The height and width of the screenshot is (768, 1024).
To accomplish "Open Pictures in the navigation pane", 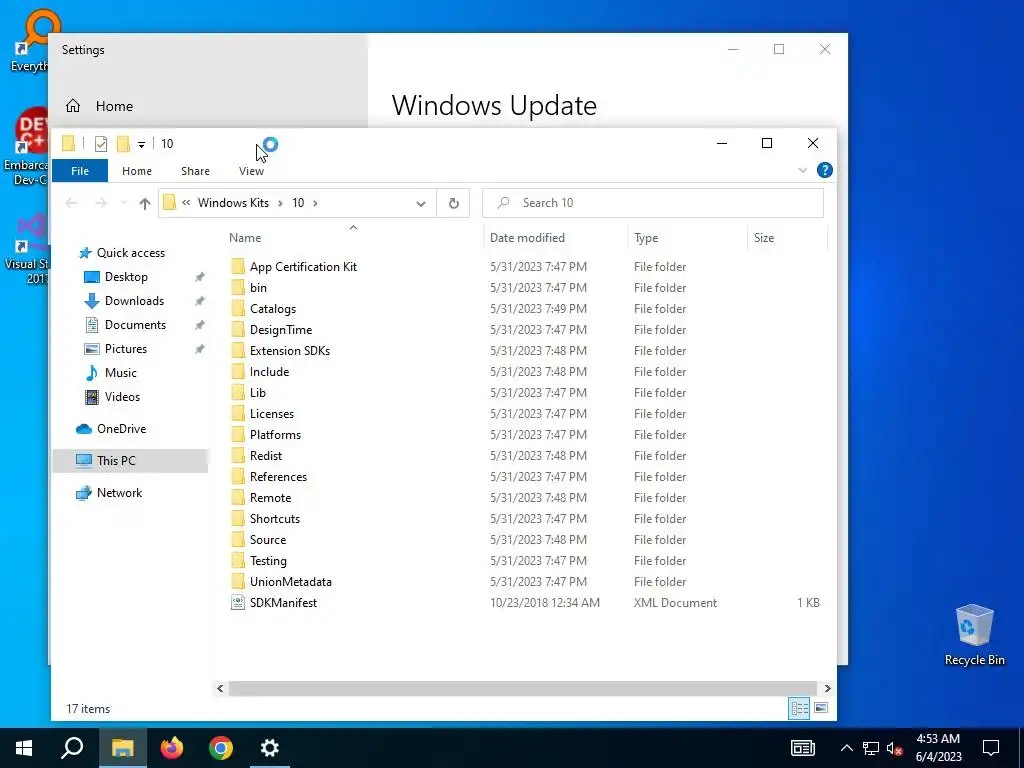I will pos(125,349).
